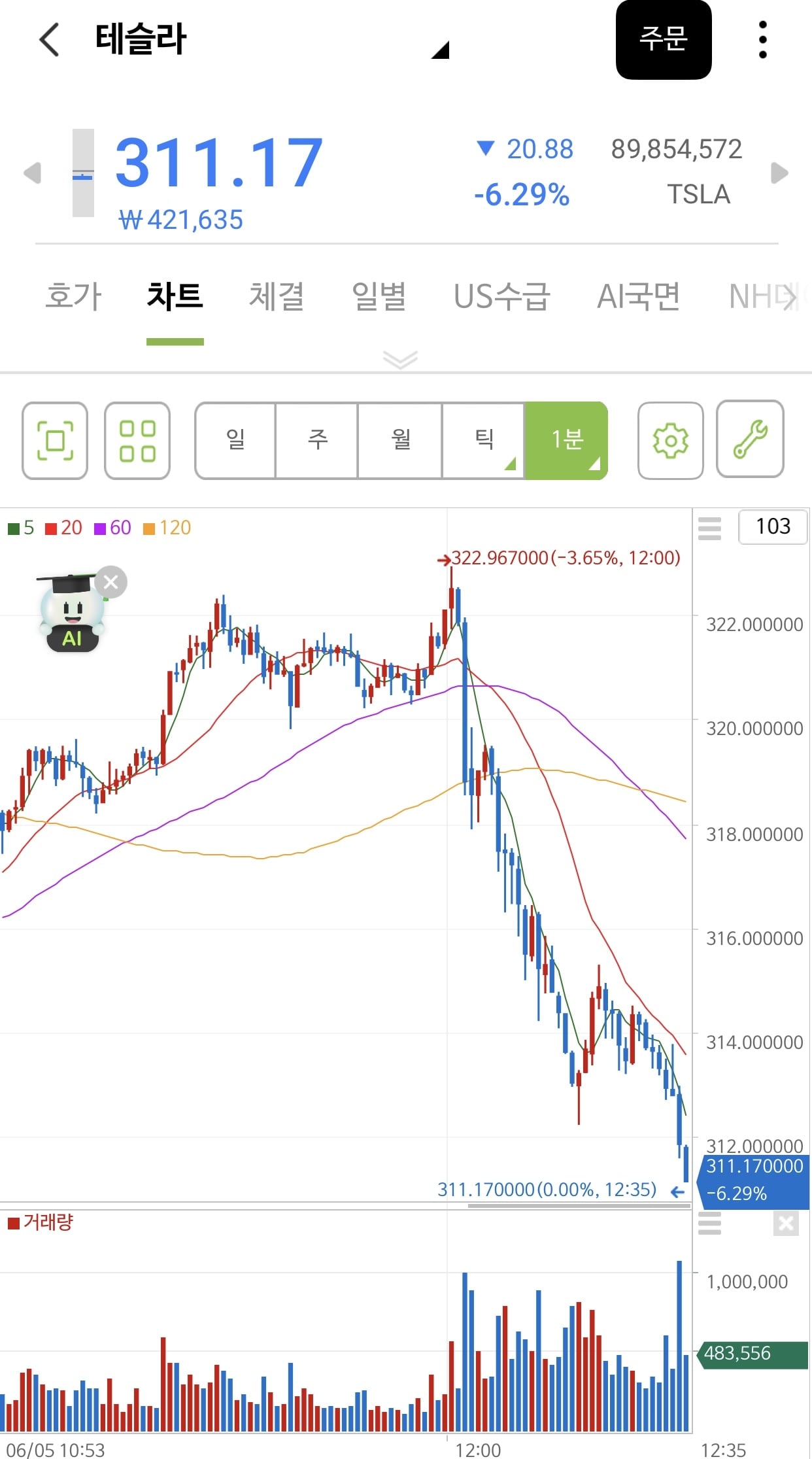Tap the 주문 order button
The image size is (812, 1459).
[664, 39]
